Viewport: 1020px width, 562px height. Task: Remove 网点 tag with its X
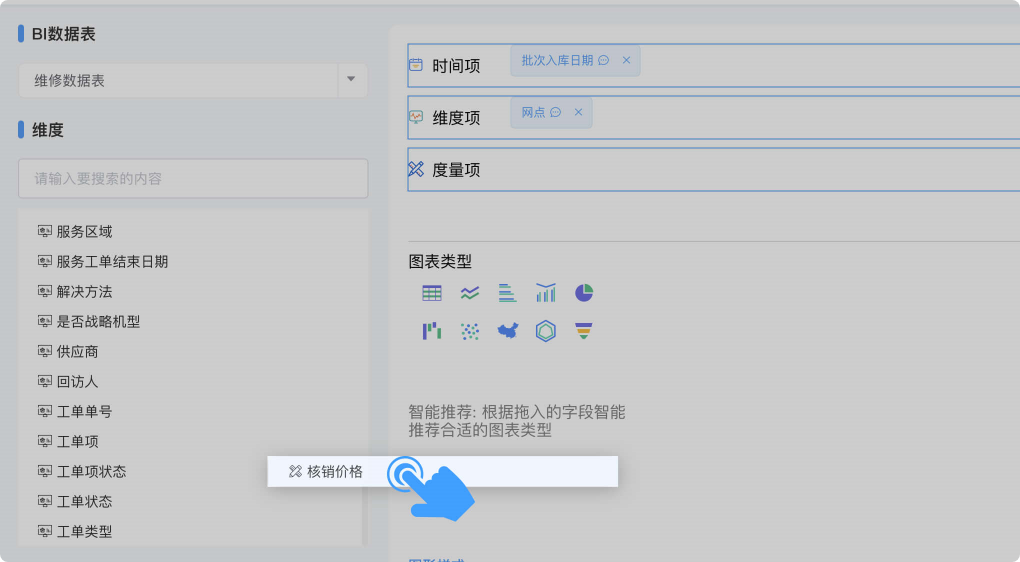tap(578, 112)
